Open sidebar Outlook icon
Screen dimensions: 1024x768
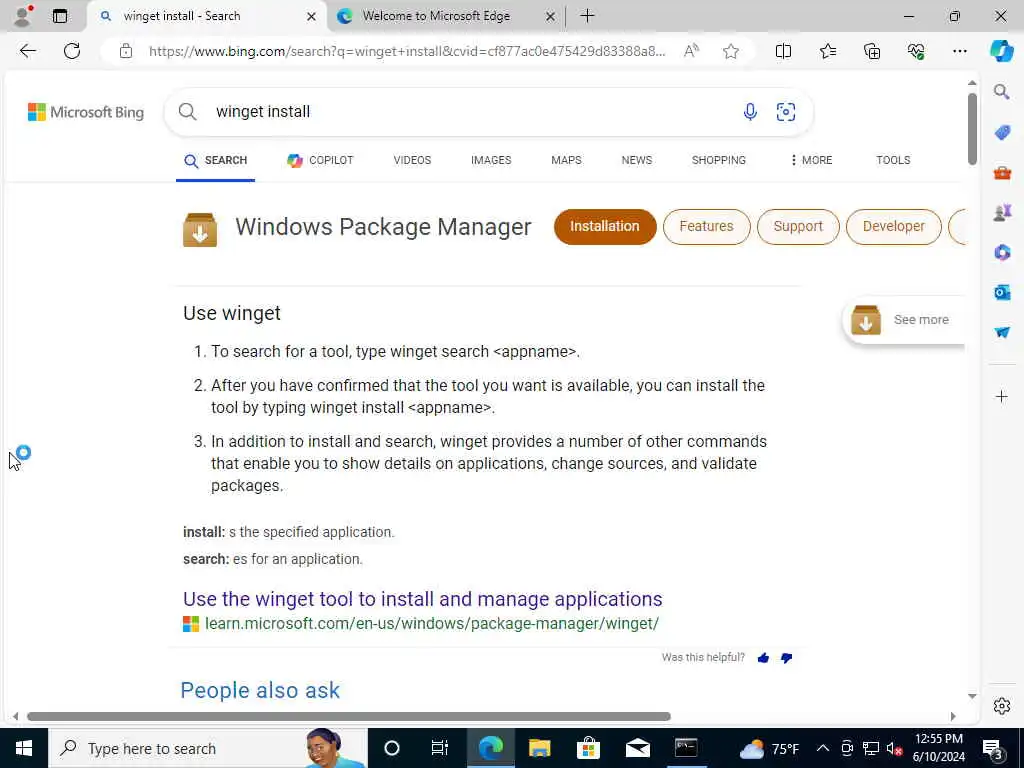click(1002, 292)
